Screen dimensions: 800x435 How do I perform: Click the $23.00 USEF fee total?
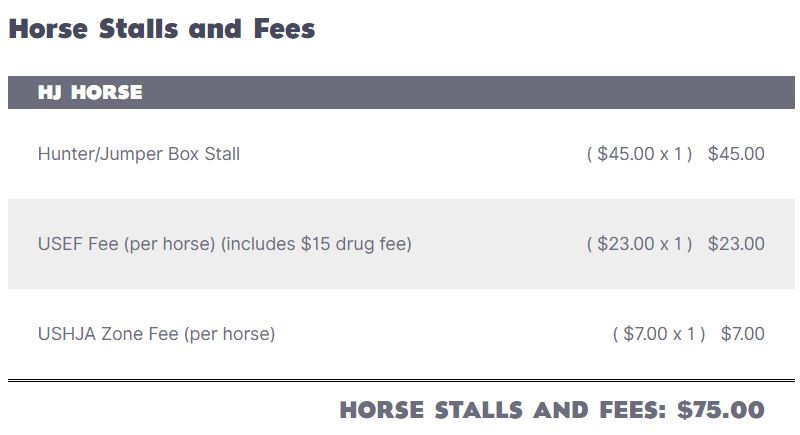point(736,244)
